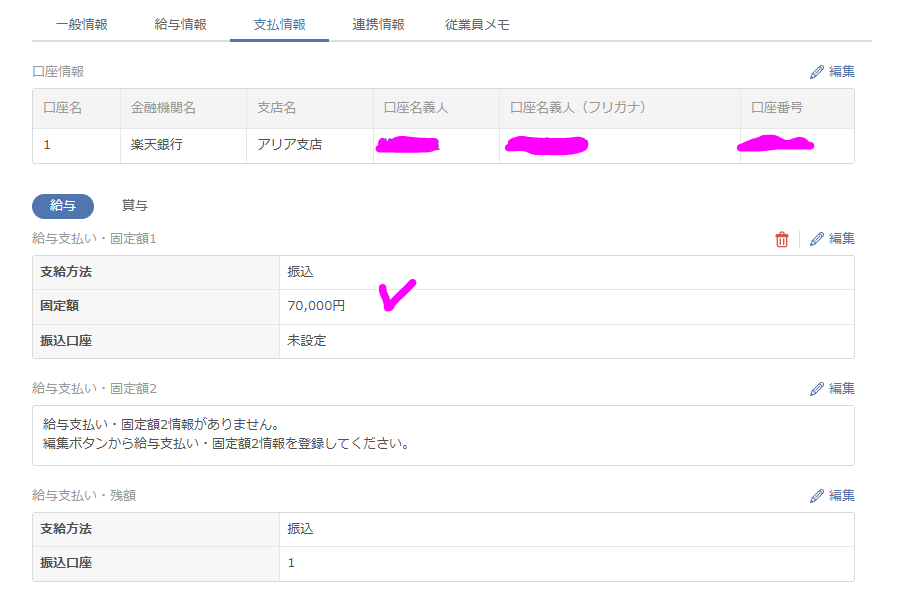Switch to the 賞与 pill toggle

135,206
